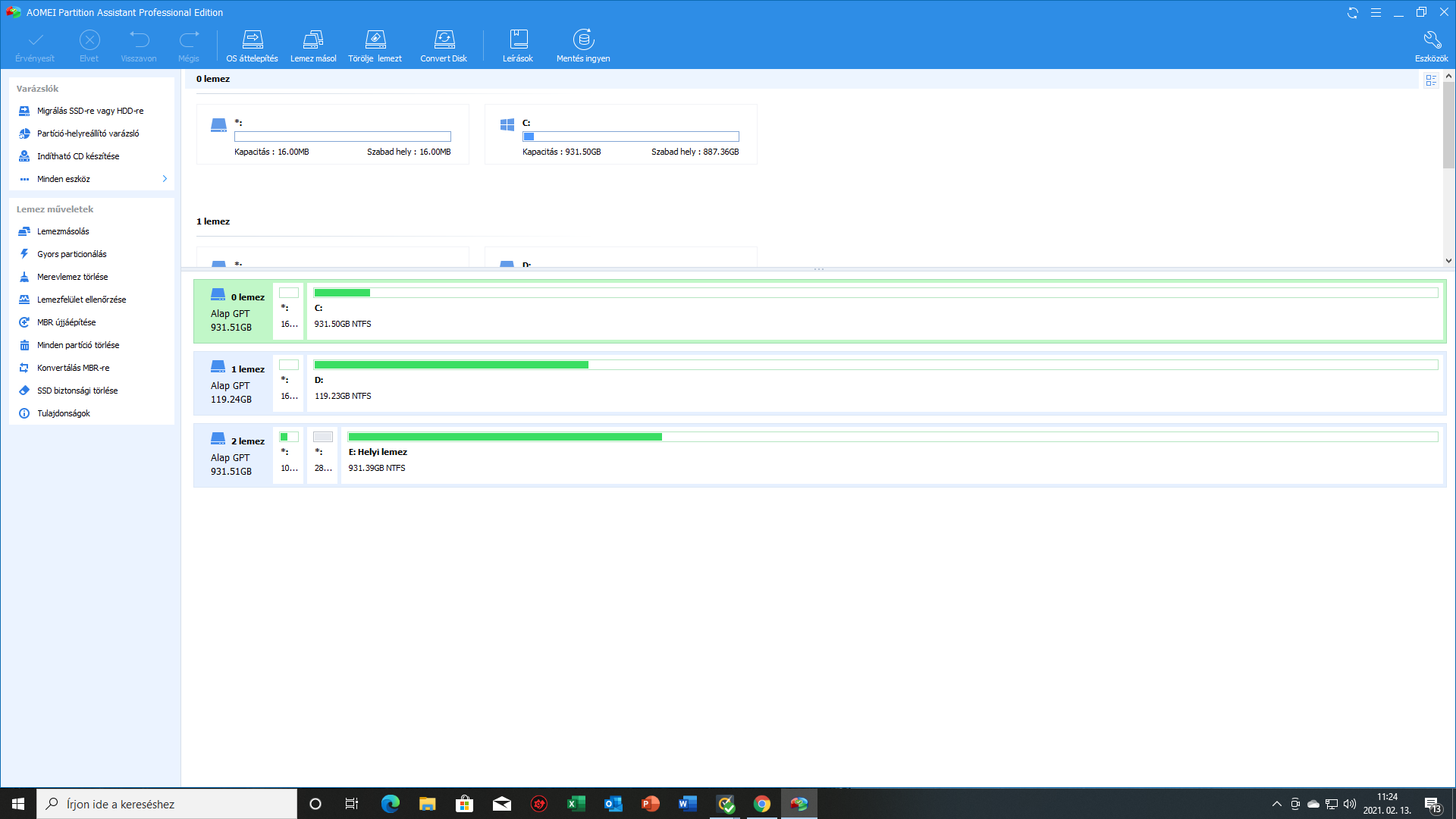Toggle the disk list view mode icon
The width and height of the screenshot is (1456, 819).
(x=1431, y=80)
